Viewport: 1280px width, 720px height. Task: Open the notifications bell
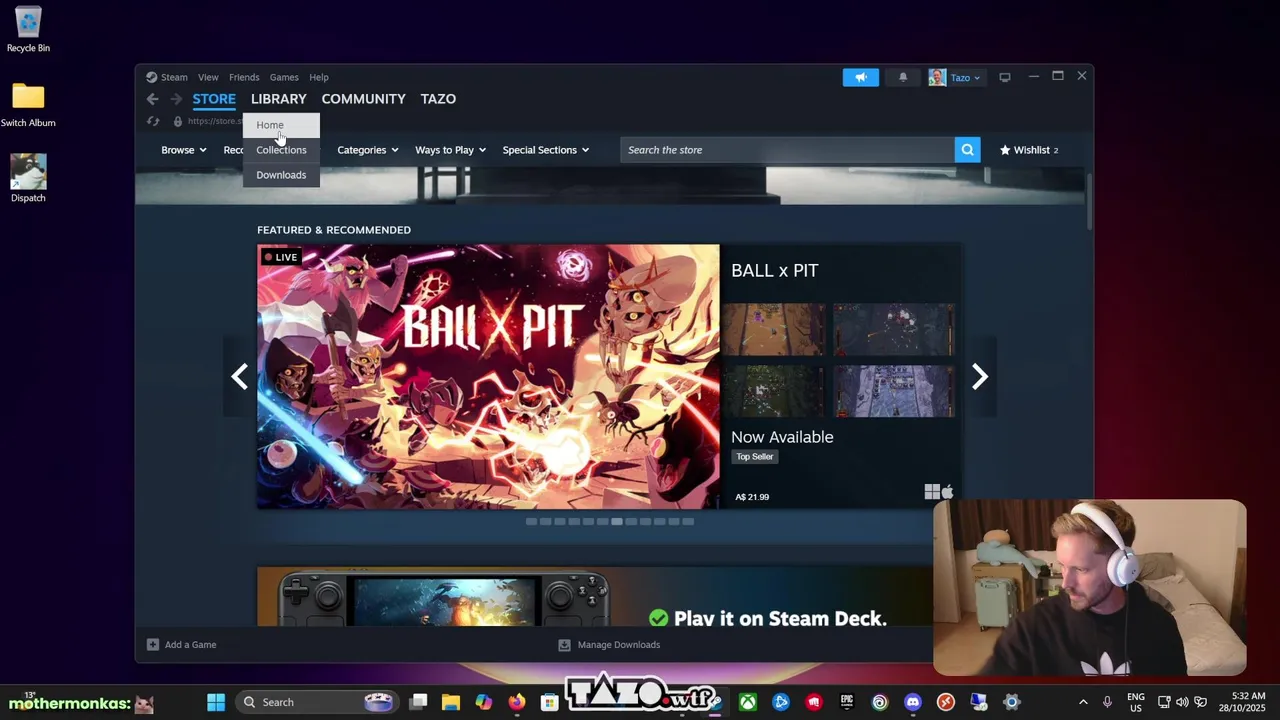pyautogui.click(x=903, y=77)
